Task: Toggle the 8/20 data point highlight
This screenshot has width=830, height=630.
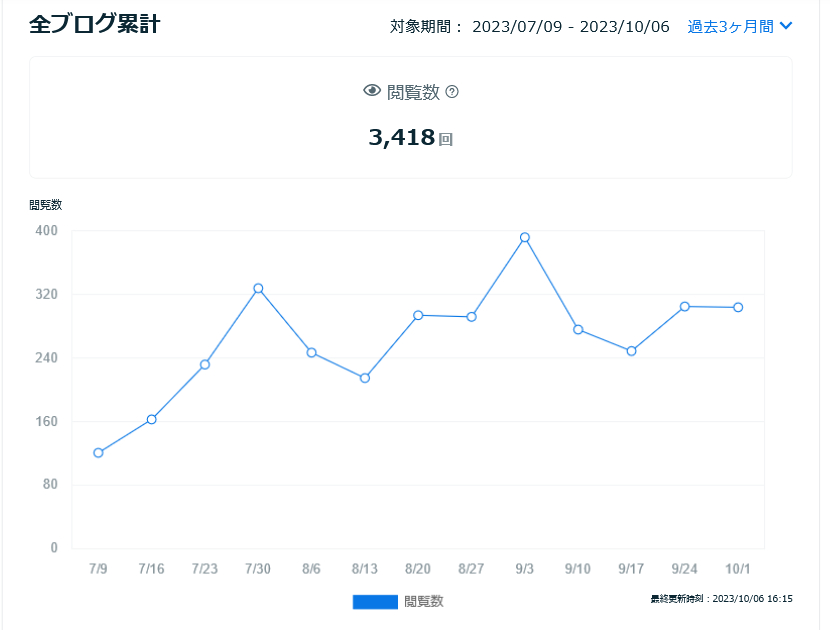Action: pyautogui.click(x=417, y=314)
